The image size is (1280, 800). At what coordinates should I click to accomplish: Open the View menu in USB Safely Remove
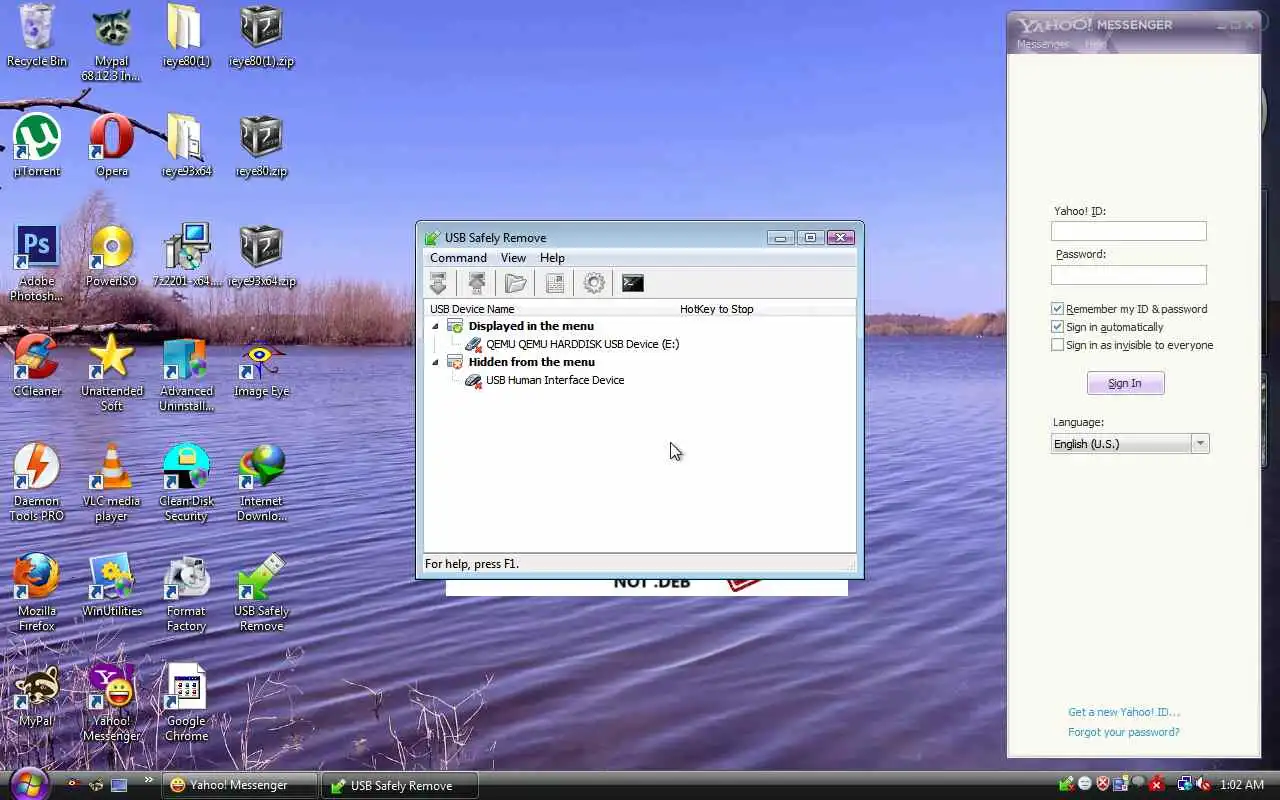pyautogui.click(x=513, y=258)
